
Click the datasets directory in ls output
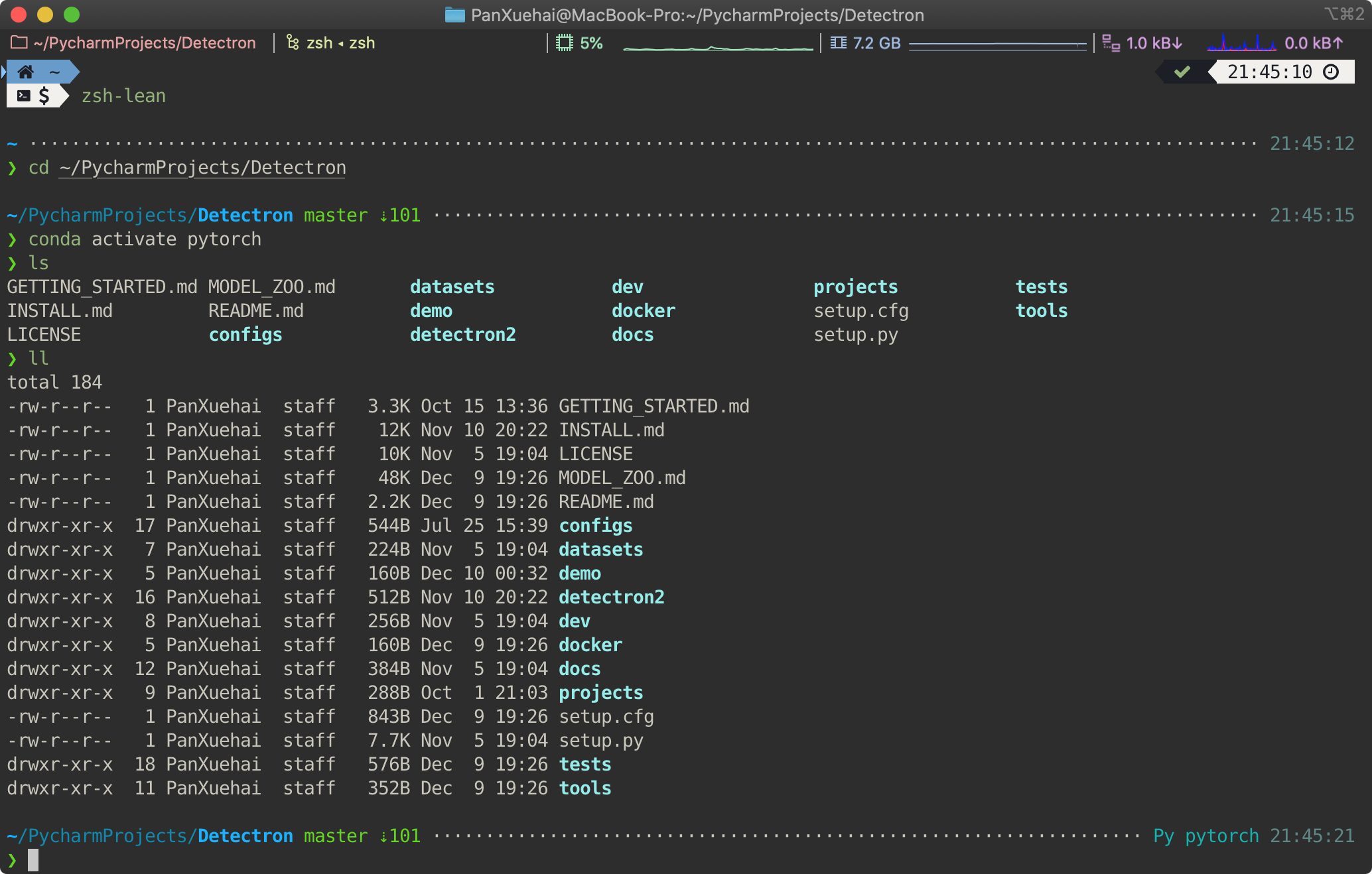click(452, 287)
